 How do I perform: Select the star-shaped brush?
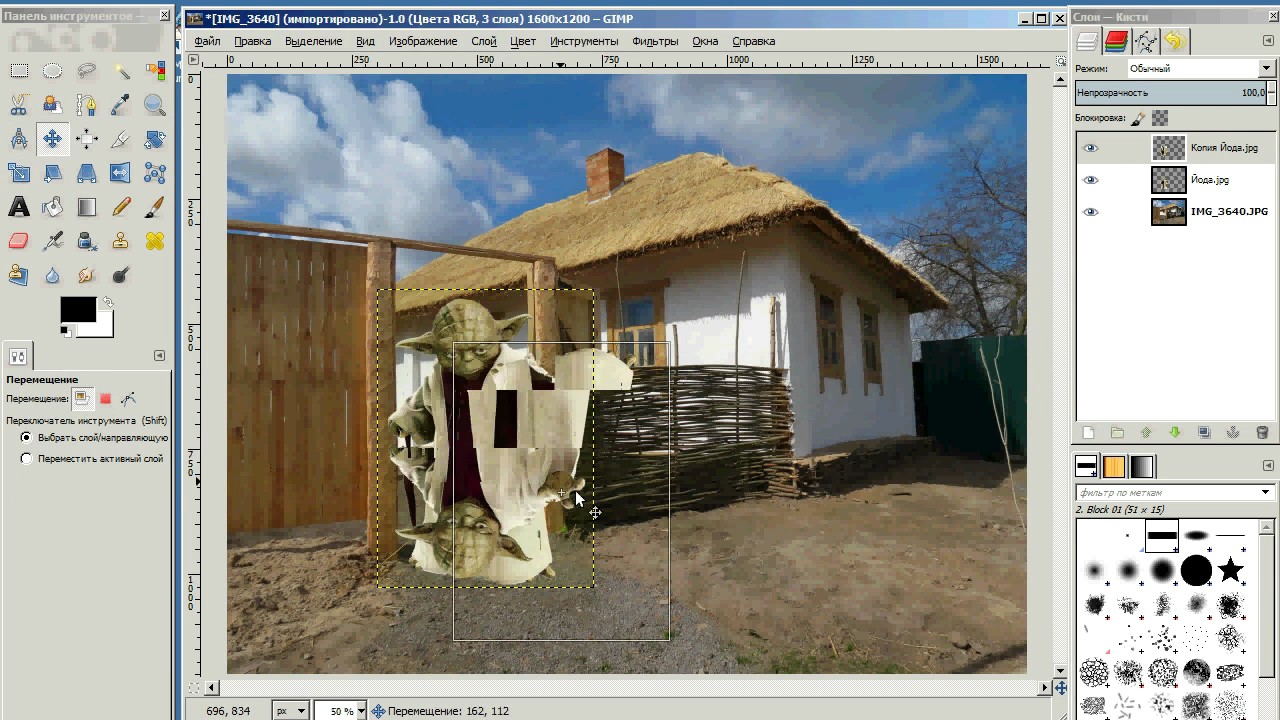(1230, 571)
